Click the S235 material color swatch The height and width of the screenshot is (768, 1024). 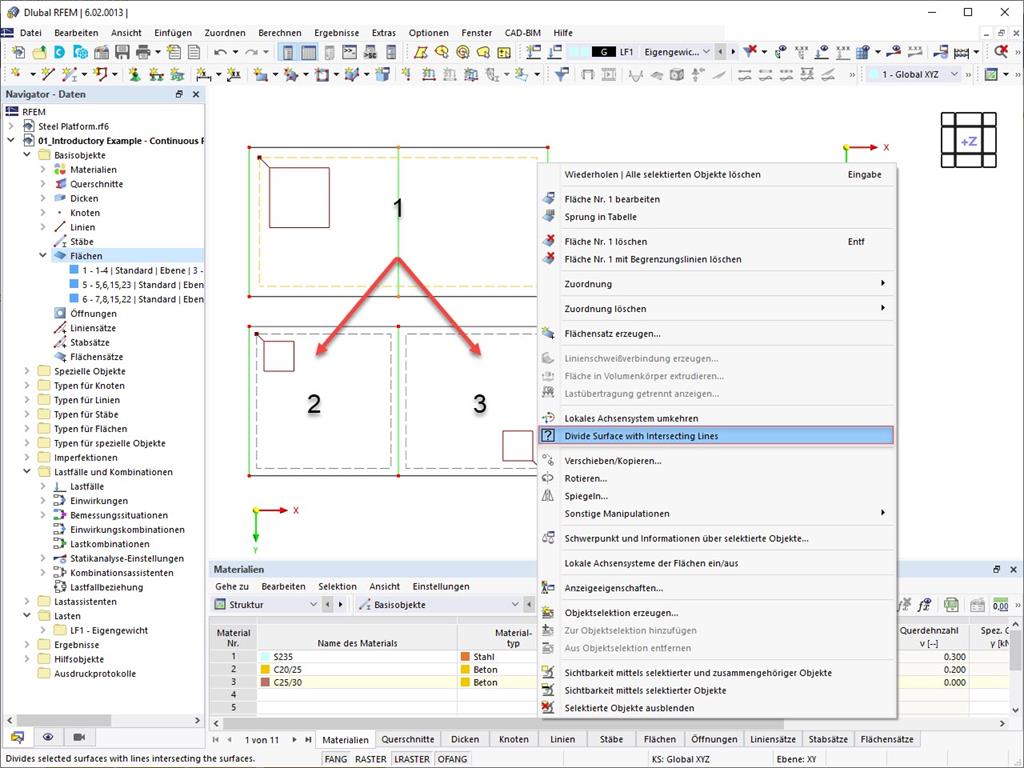265,656
